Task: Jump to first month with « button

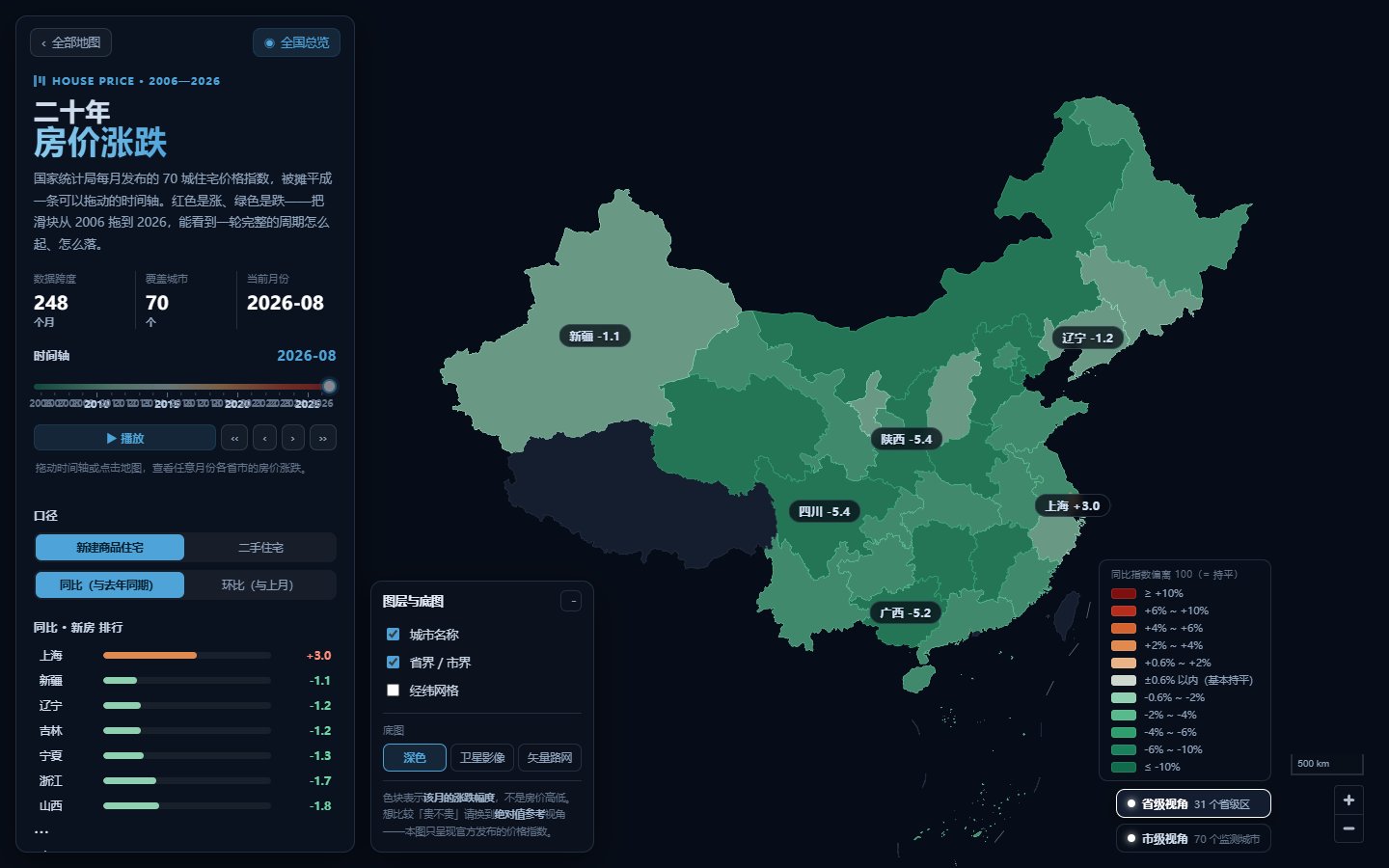Action: tap(234, 438)
